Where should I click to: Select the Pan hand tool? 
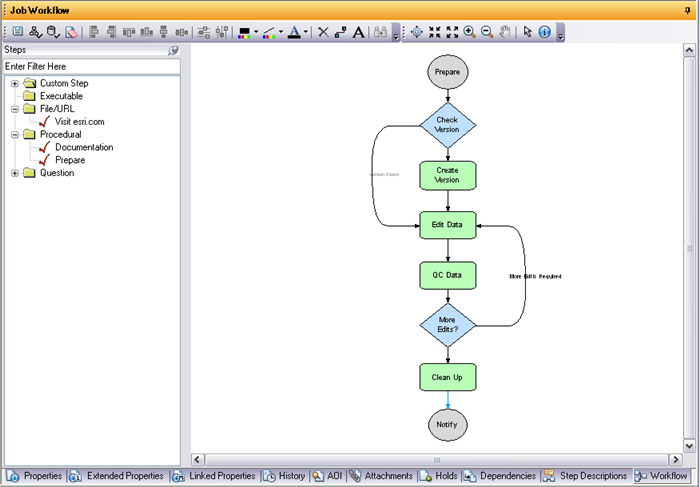click(505, 32)
